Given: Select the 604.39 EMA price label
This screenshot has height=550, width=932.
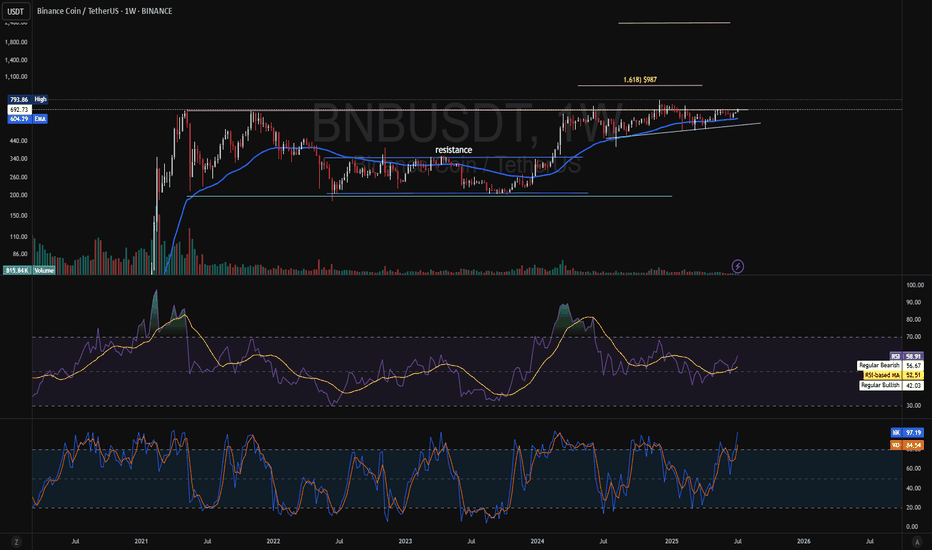Looking at the screenshot, I should click(x=28, y=119).
